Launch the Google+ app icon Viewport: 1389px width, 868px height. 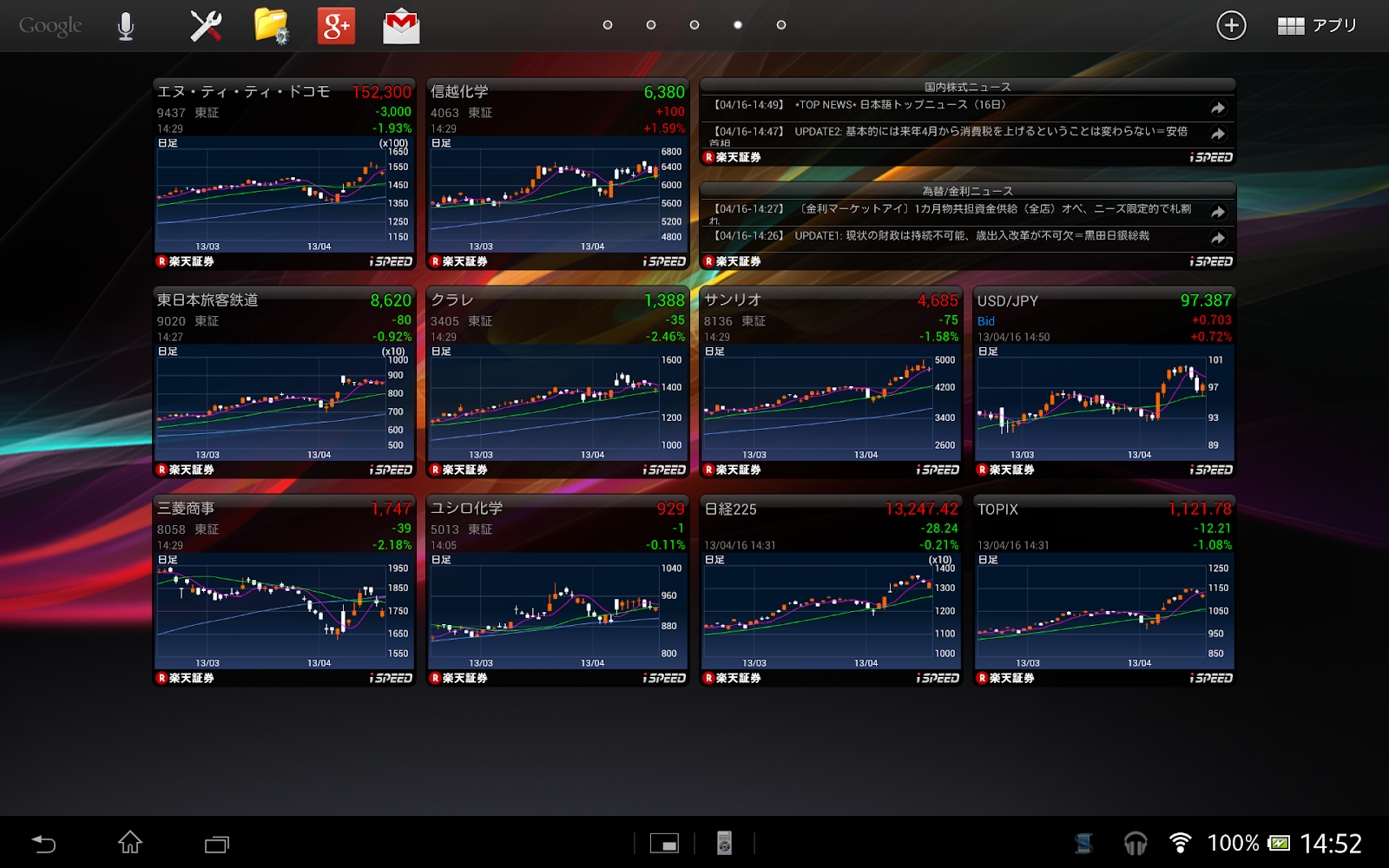click(x=336, y=26)
